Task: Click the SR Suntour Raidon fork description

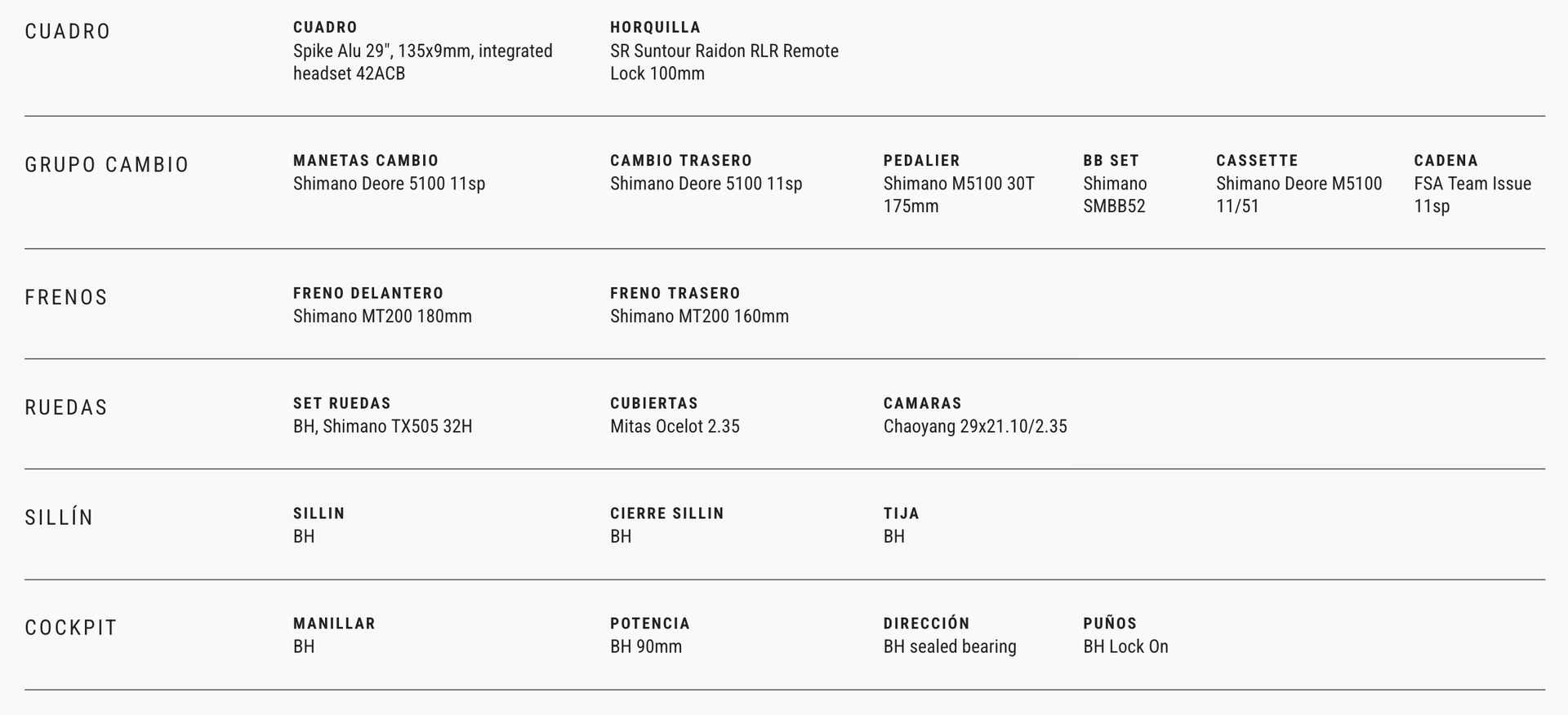Action: pyautogui.click(x=724, y=62)
